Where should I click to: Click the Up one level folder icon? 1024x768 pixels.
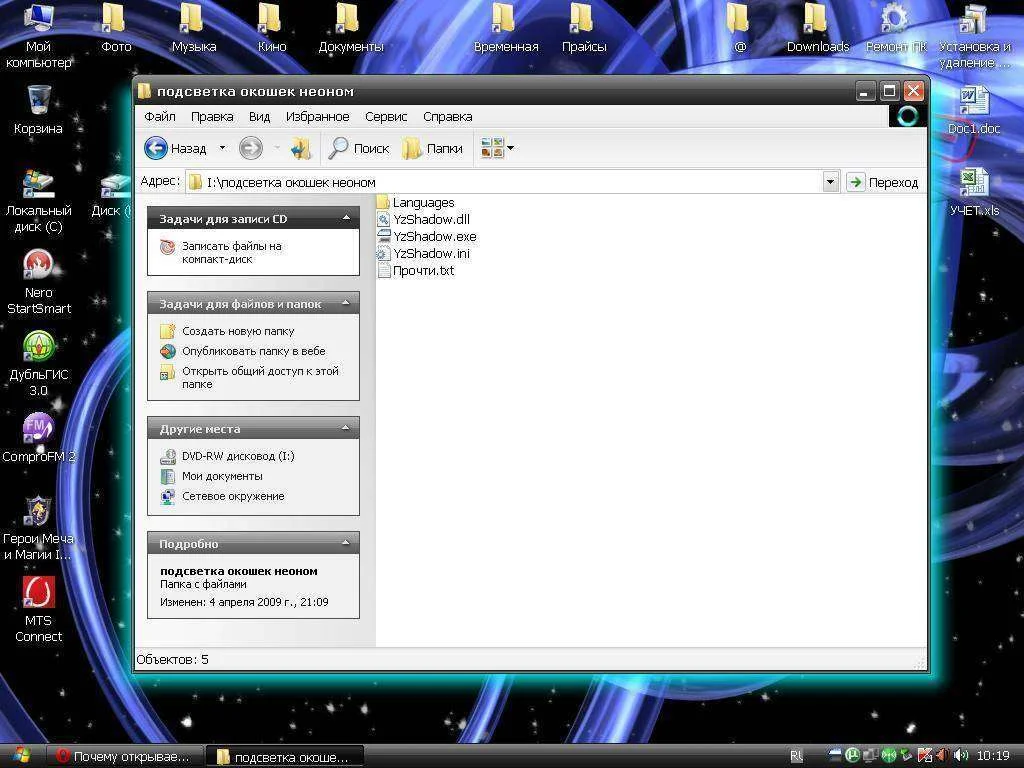click(301, 149)
